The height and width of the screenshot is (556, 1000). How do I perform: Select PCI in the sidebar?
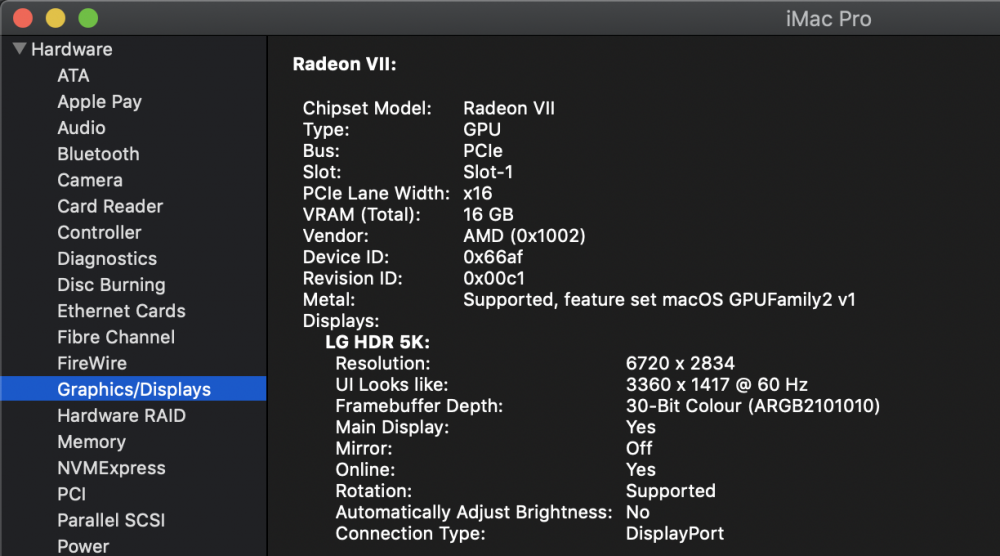click(x=71, y=494)
